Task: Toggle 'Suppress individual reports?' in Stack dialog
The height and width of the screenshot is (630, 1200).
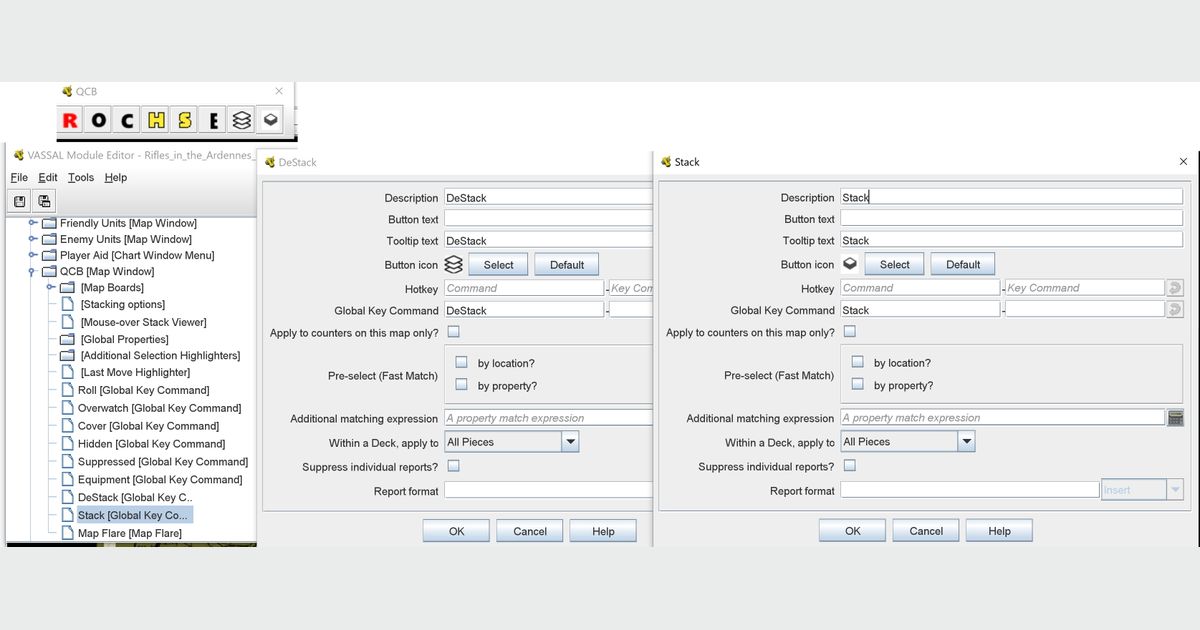Action: (849, 466)
